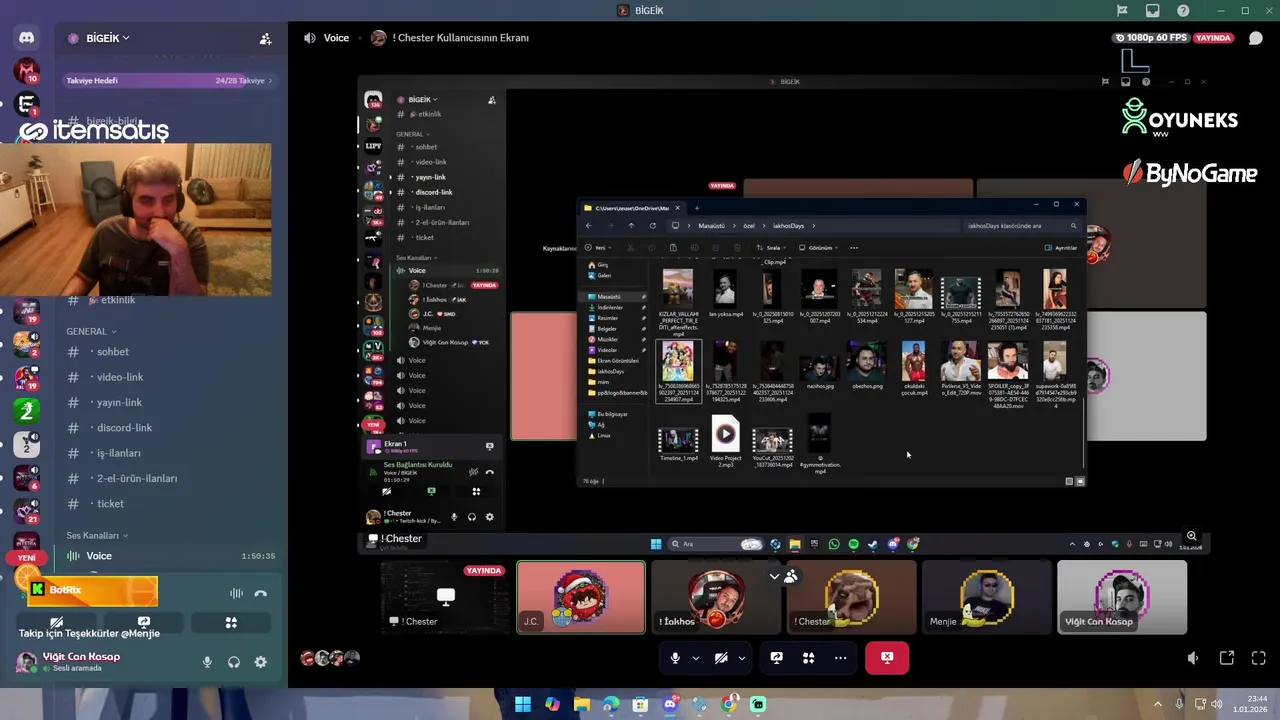Open activities icon in call controls bar
The image size is (1280, 720).
pyautogui.click(x=808, y=658)
